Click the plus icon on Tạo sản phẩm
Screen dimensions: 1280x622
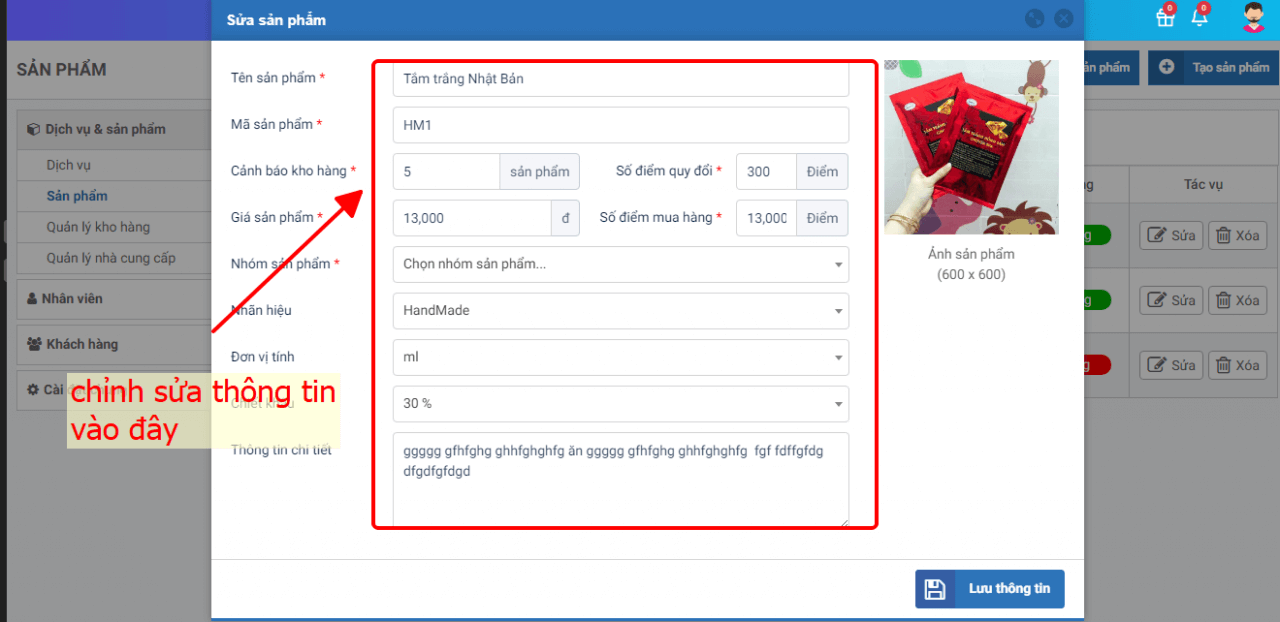(x=1166, y=67)
